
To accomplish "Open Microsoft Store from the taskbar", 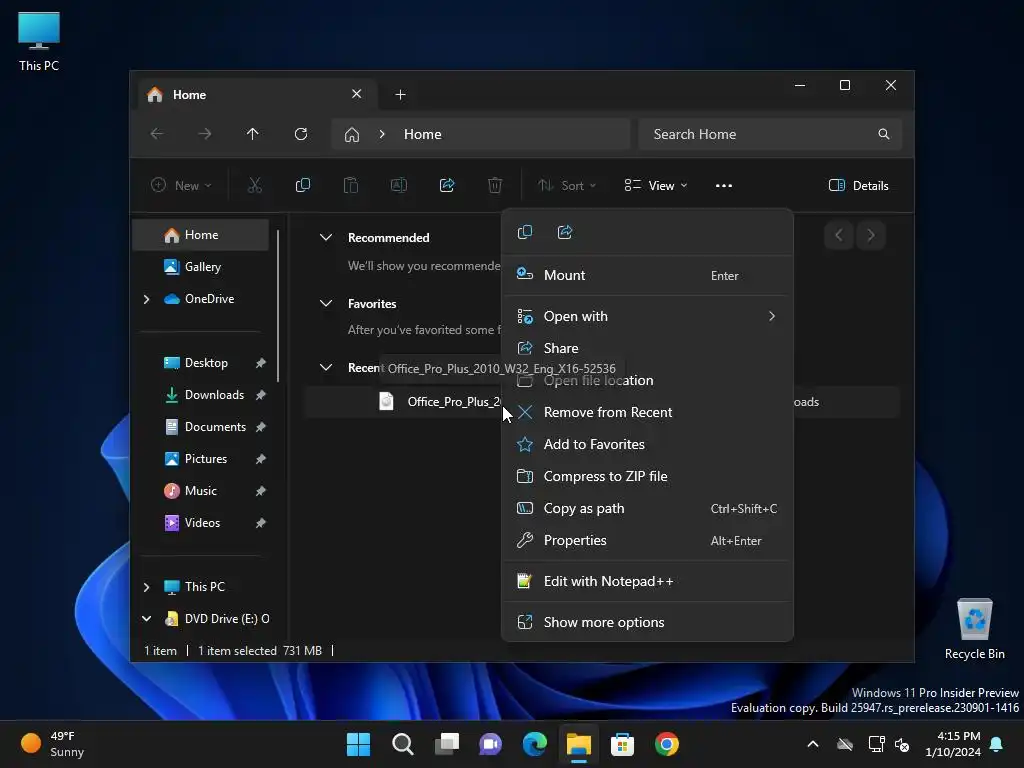I will coord(622,744).
